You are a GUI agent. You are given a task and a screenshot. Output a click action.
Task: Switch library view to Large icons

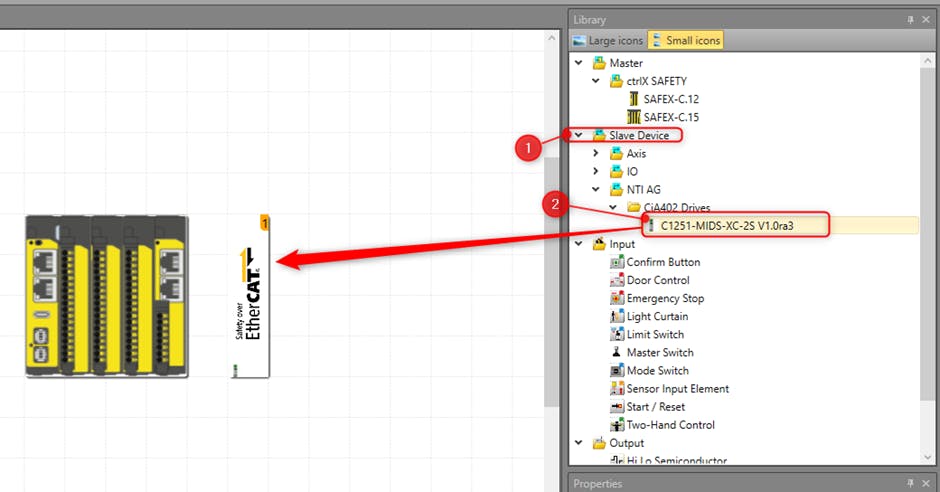[608, 41]
